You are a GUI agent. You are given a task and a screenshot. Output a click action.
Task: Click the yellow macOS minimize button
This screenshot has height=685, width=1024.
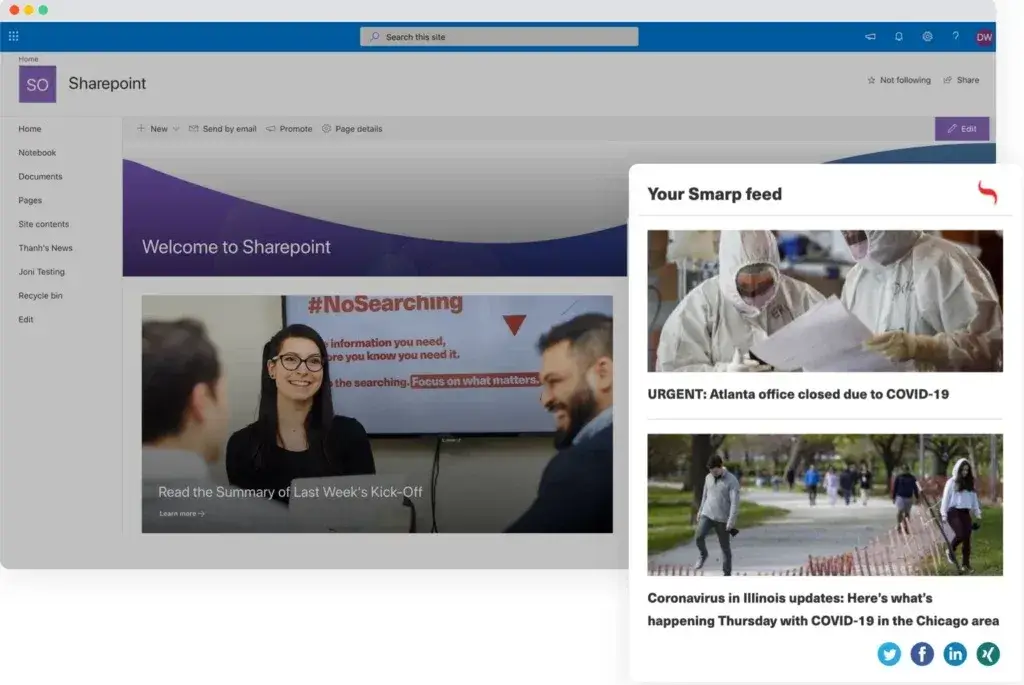[29, 10]
